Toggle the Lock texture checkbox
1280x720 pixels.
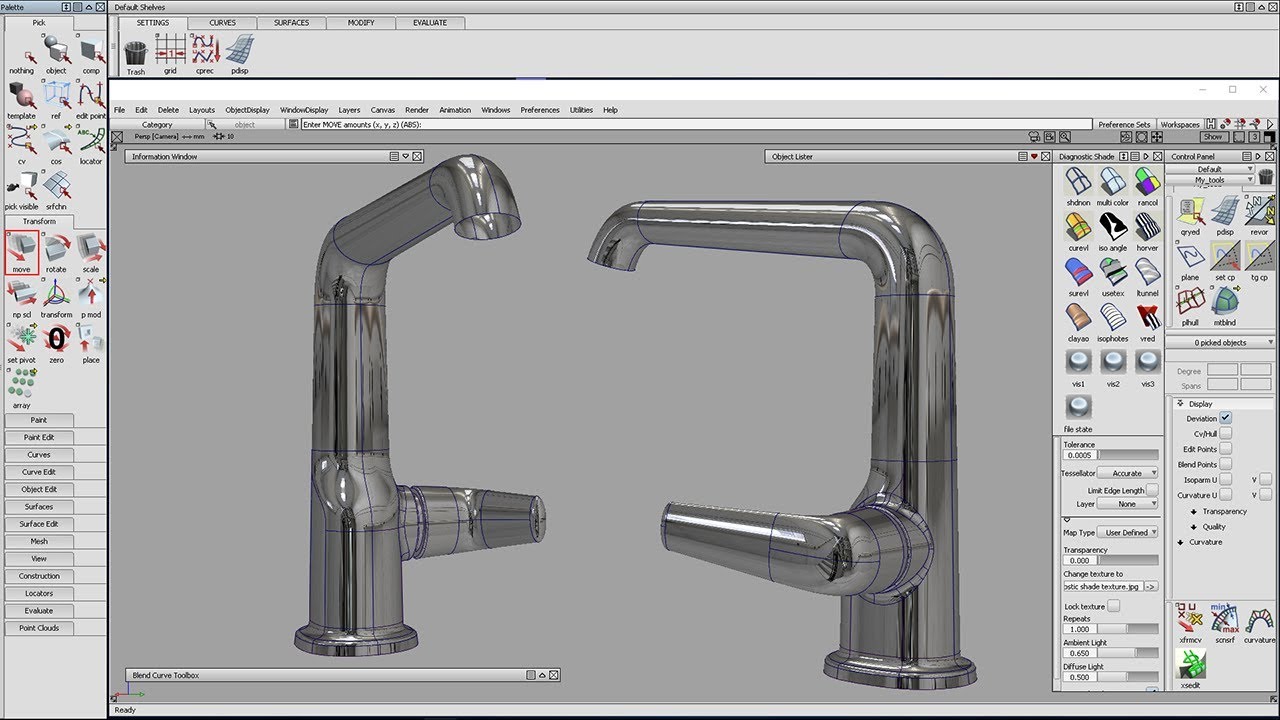pos(1114,606)
